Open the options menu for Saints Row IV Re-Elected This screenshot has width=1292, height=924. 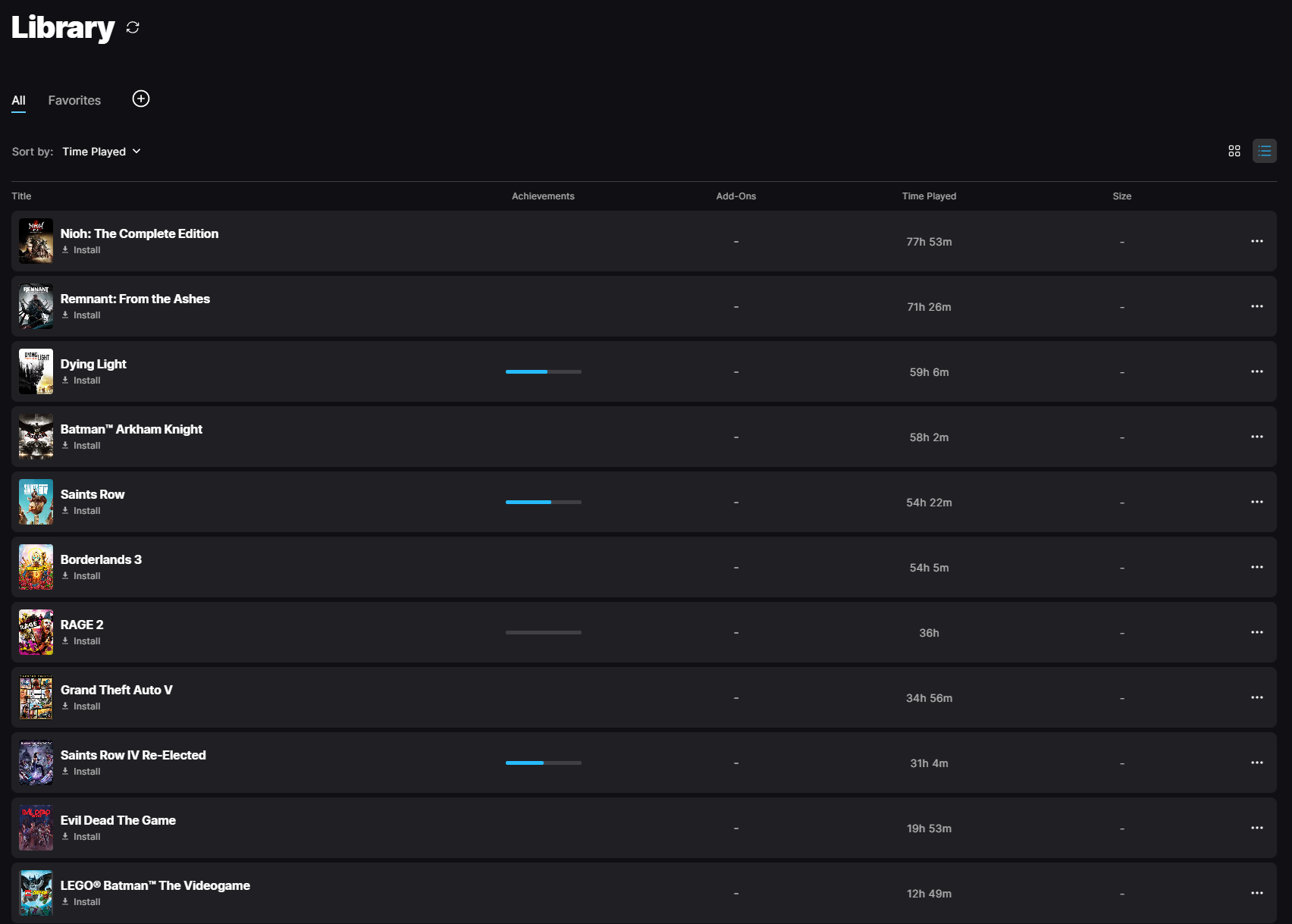coord(1257,763)
